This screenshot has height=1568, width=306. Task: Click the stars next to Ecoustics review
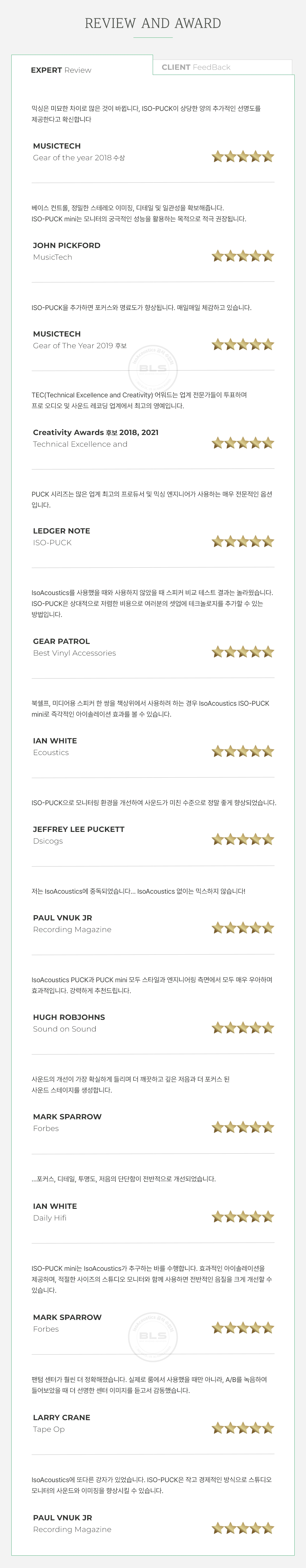tap(243, 752)
